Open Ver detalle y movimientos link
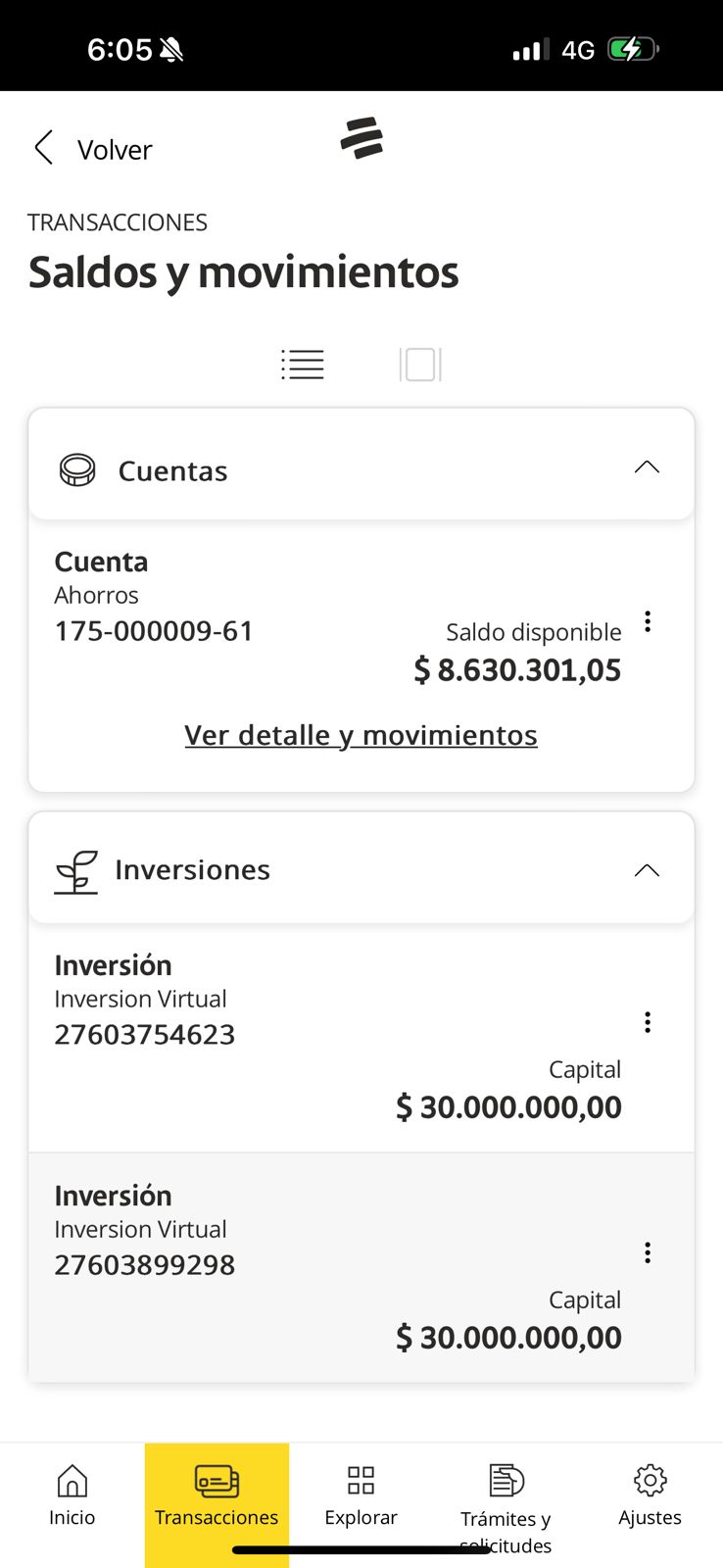 [x=361, y=735]
